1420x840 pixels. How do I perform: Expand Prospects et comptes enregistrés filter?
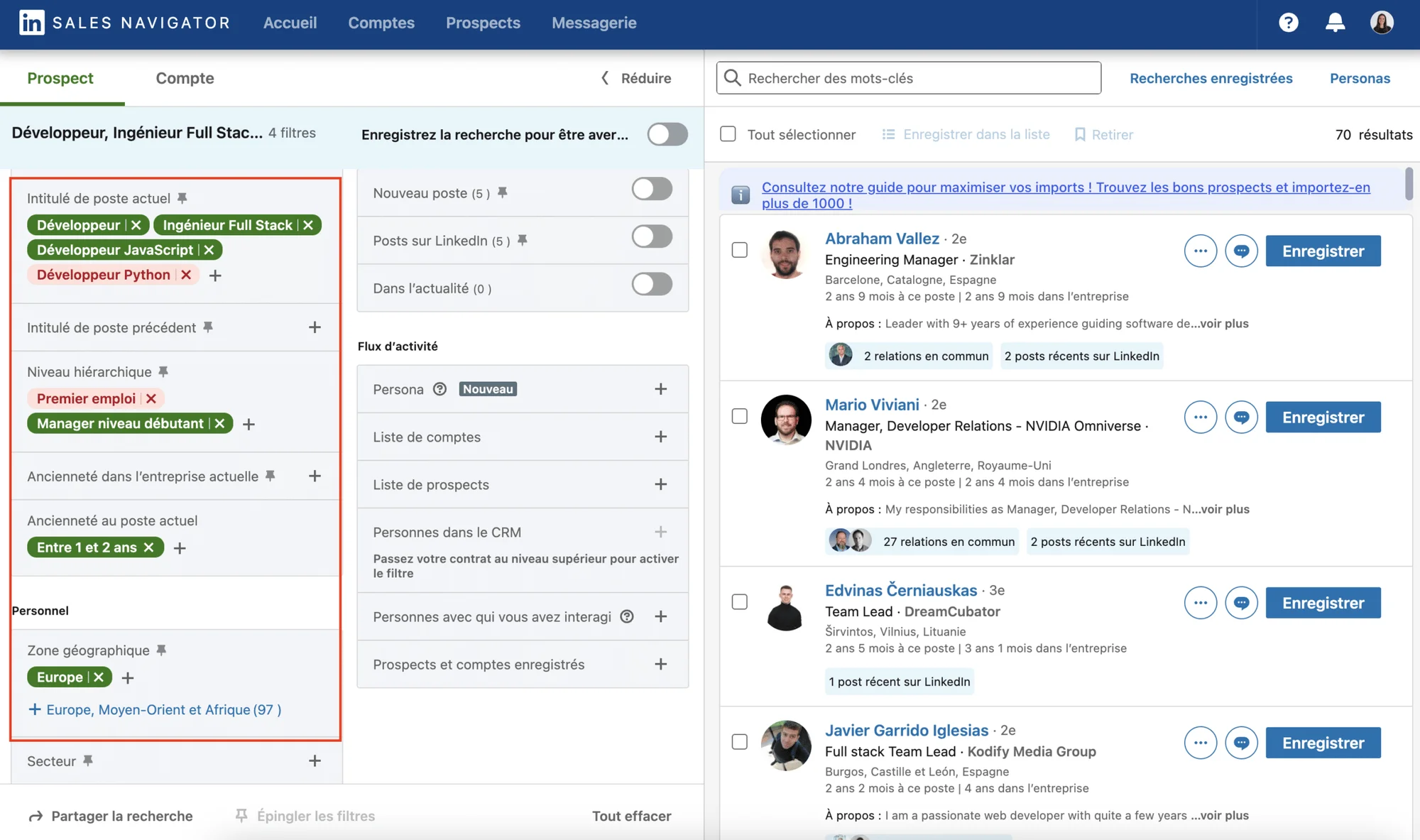click(660, 664)
